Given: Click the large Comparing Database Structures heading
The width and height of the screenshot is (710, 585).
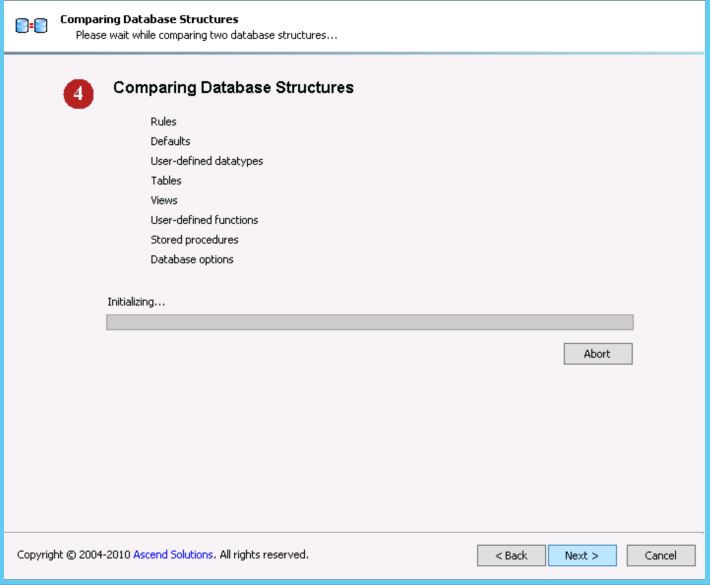Looking at the screenshot, I should [233, 88].
